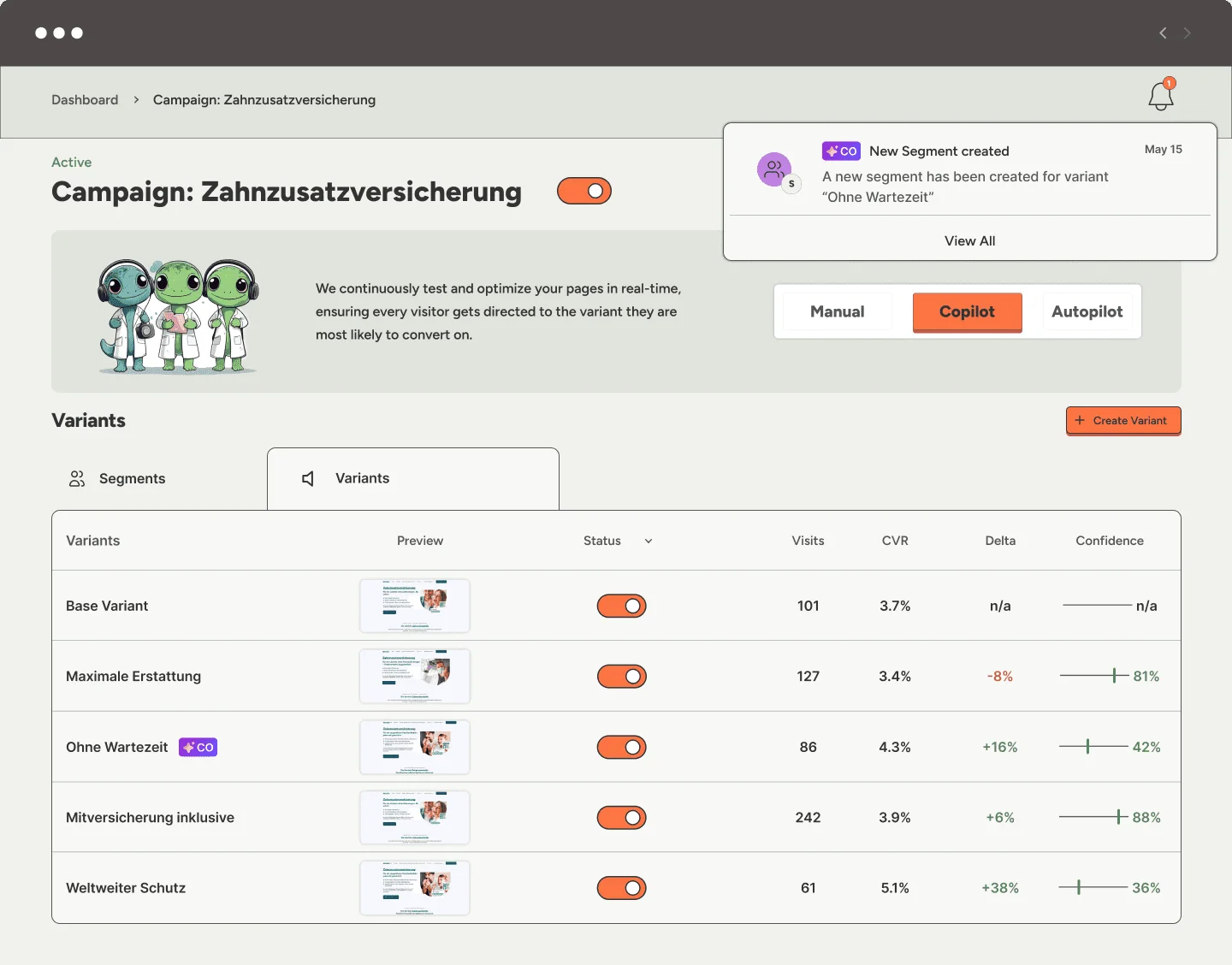Open the Maximale Erstattung preview thumbnail
This screenshot has height=965, width=1232.
coord(415,676)
